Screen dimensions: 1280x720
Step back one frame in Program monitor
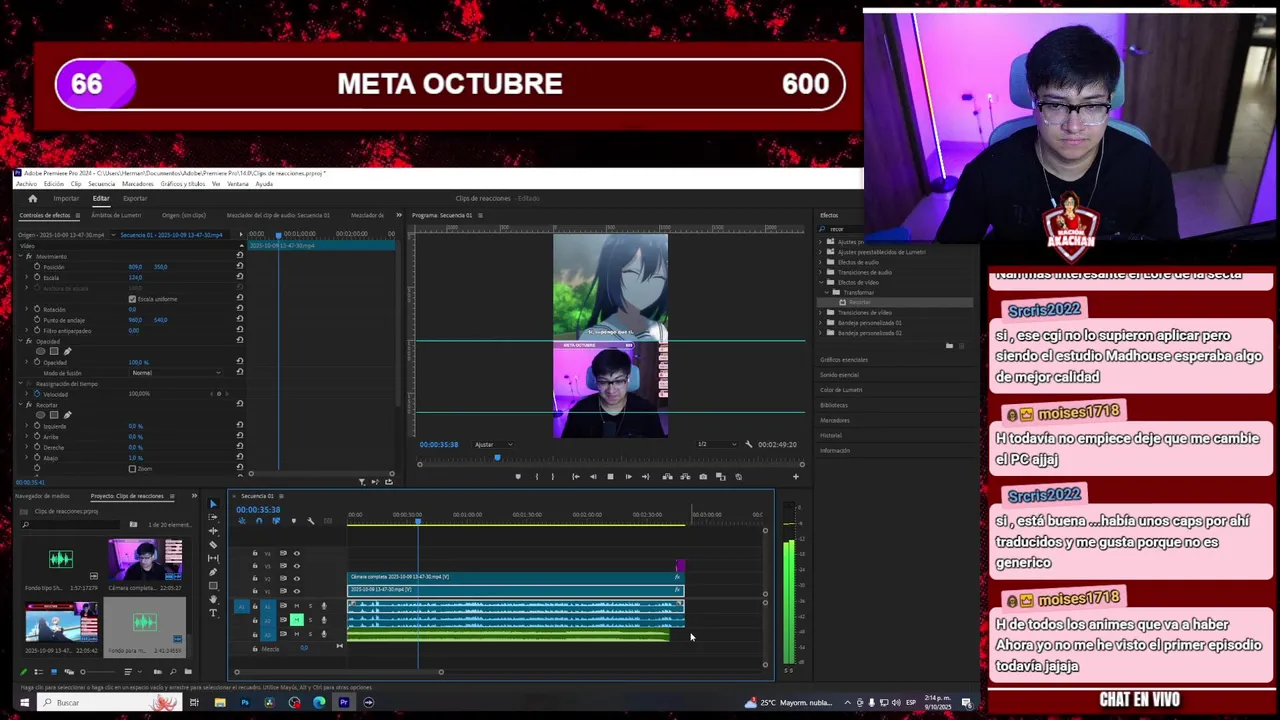coord(593,477)
